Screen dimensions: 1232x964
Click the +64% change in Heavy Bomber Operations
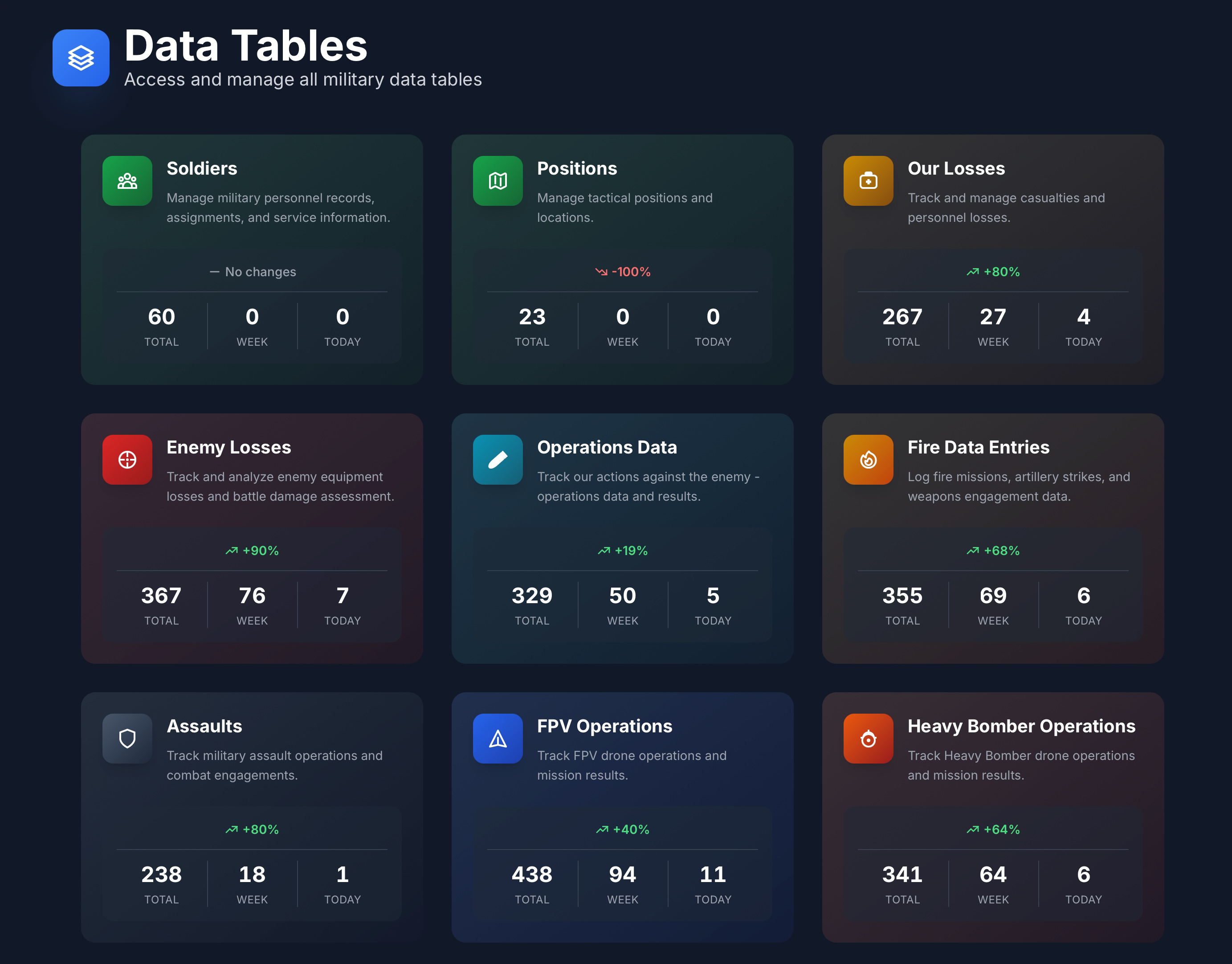click(1002, 829)
